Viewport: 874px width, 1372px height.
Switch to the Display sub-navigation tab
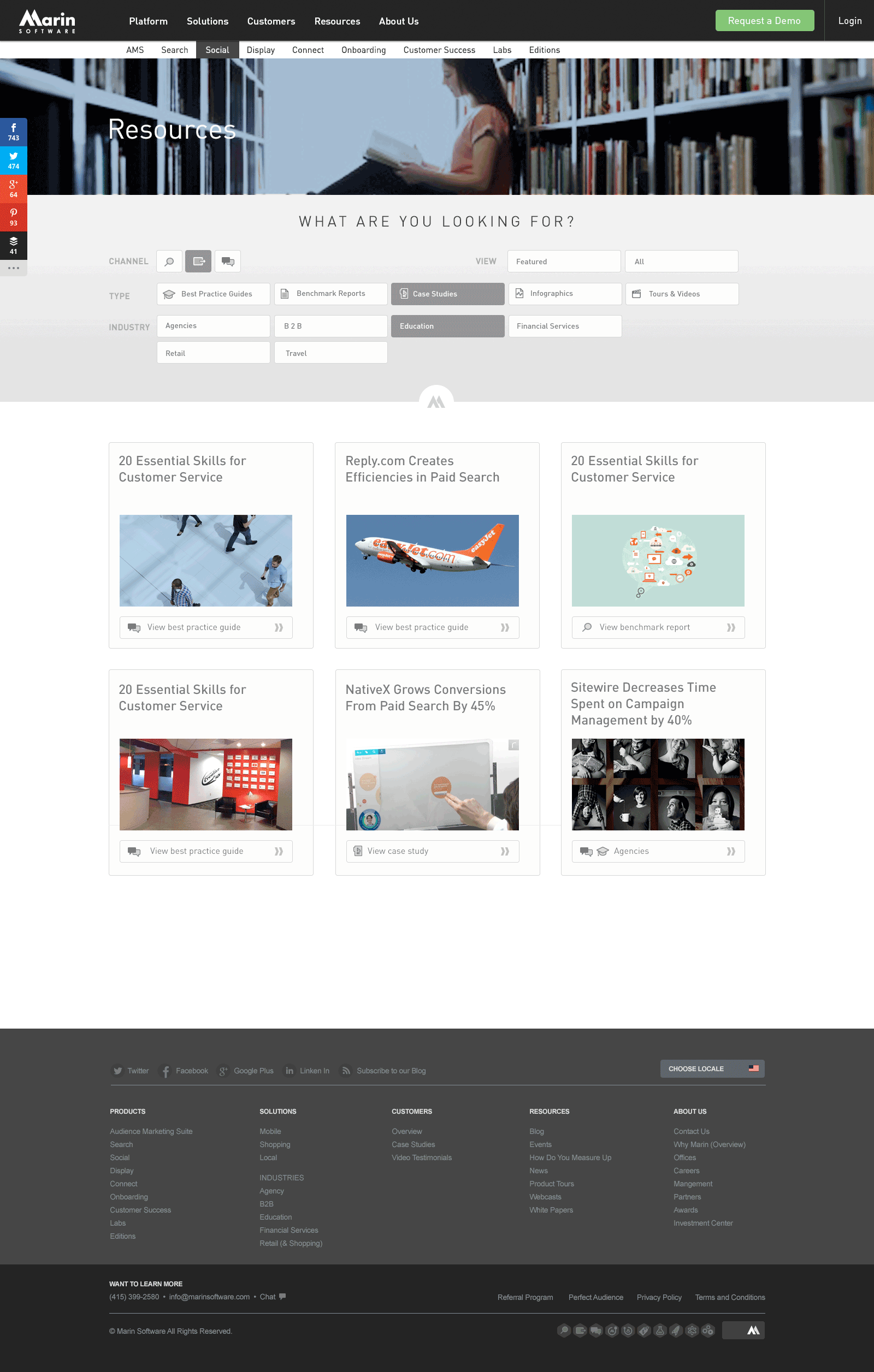pos(261,50)
